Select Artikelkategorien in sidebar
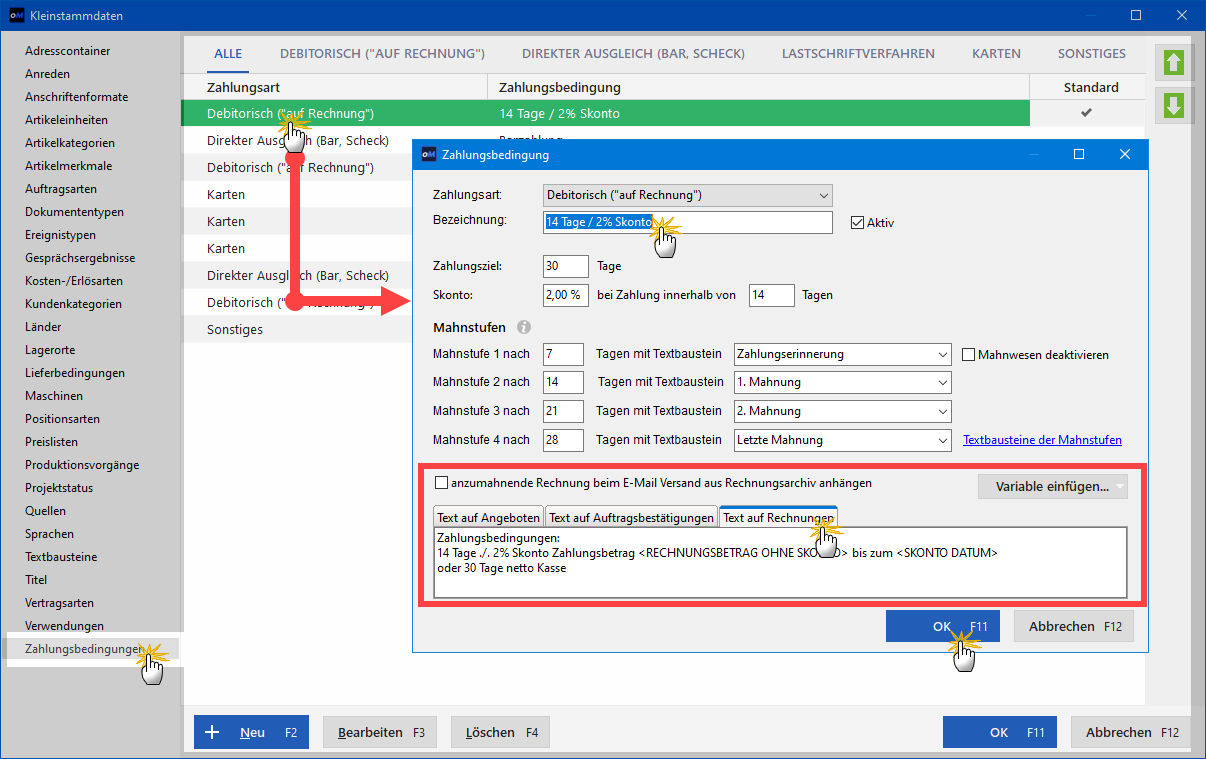The height and width of the screenshot is (759, 1206). pyautogui.click(x=70, y=143)
